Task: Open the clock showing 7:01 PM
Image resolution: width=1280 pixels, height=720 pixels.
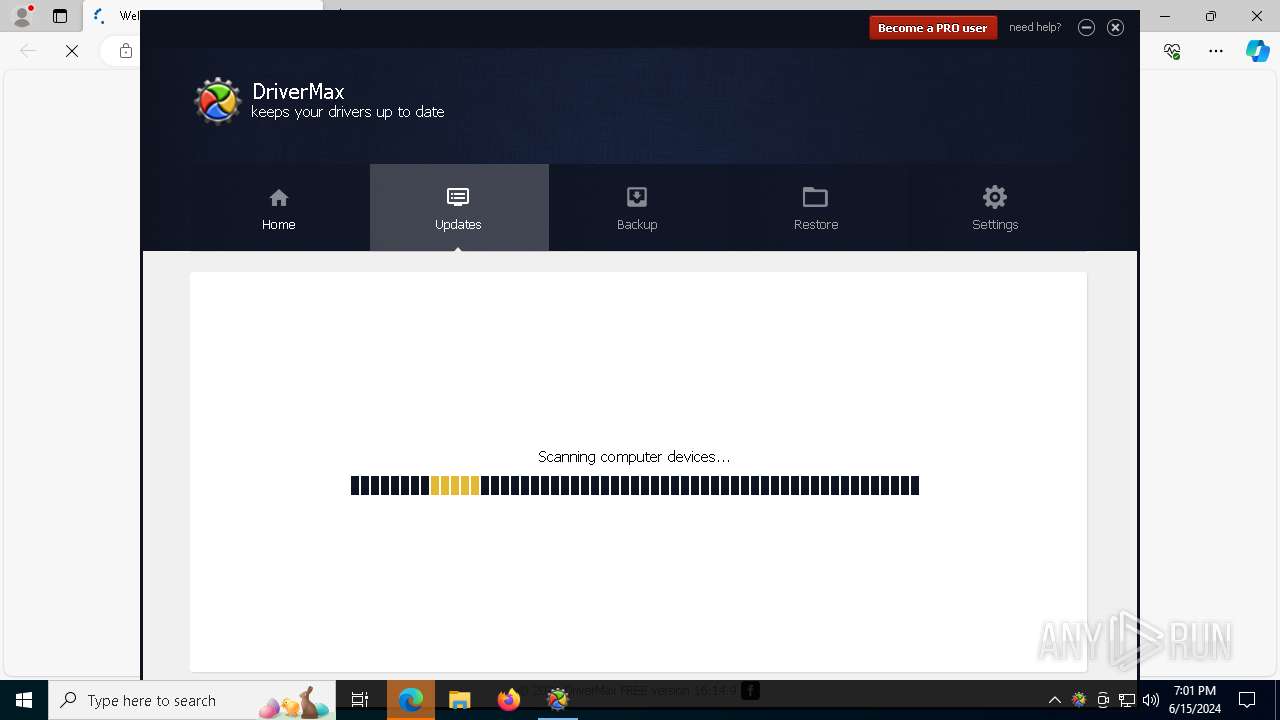Action: click(x=1195, y=700)
